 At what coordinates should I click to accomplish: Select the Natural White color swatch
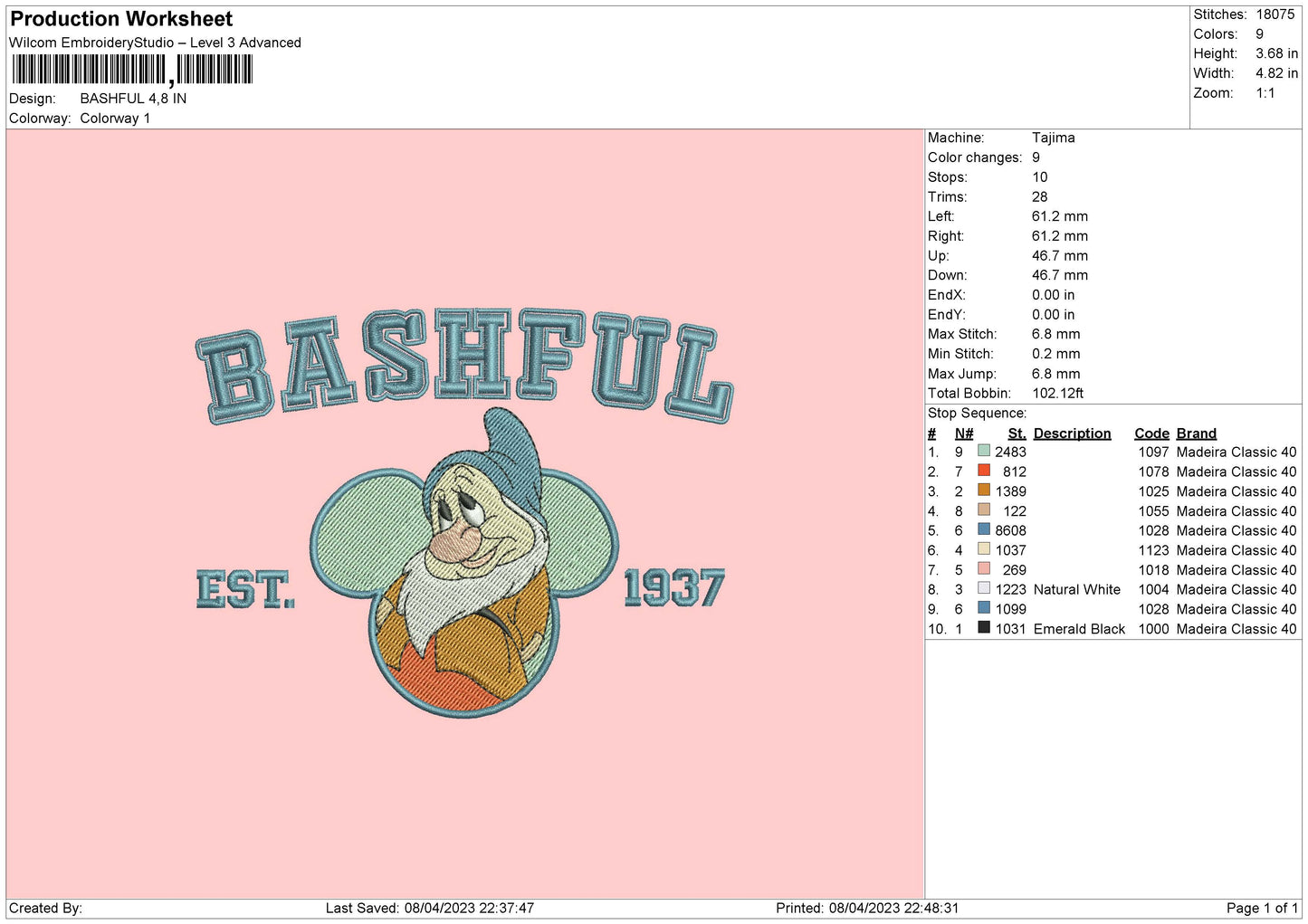983,588
